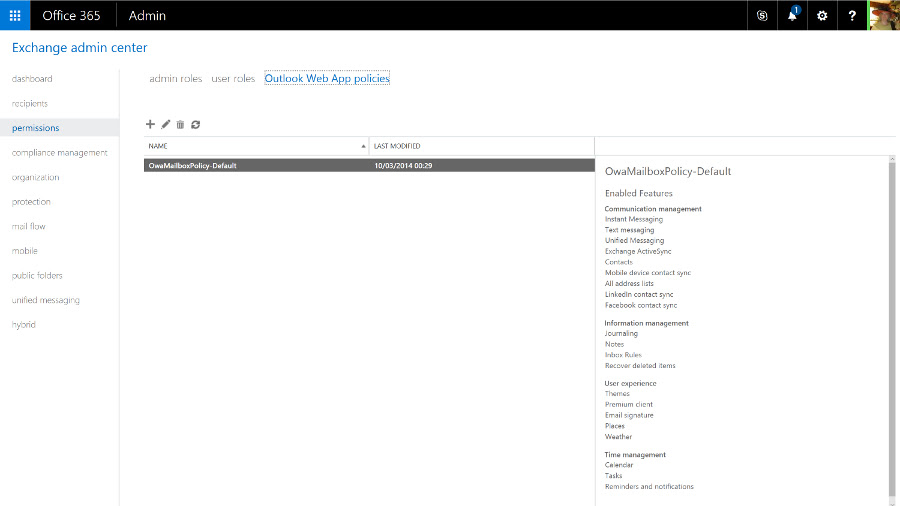Click Calendar feature text
This screenshot has width=900, height=506.
(619, 465)
